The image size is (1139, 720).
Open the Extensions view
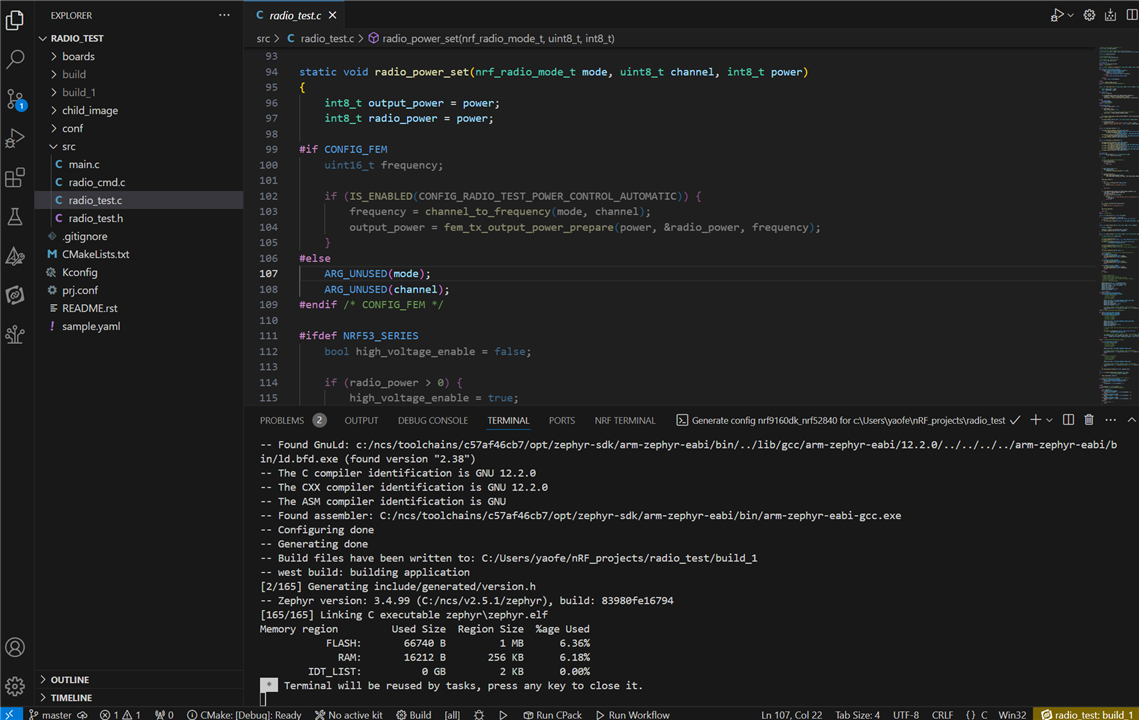point(15,177)
